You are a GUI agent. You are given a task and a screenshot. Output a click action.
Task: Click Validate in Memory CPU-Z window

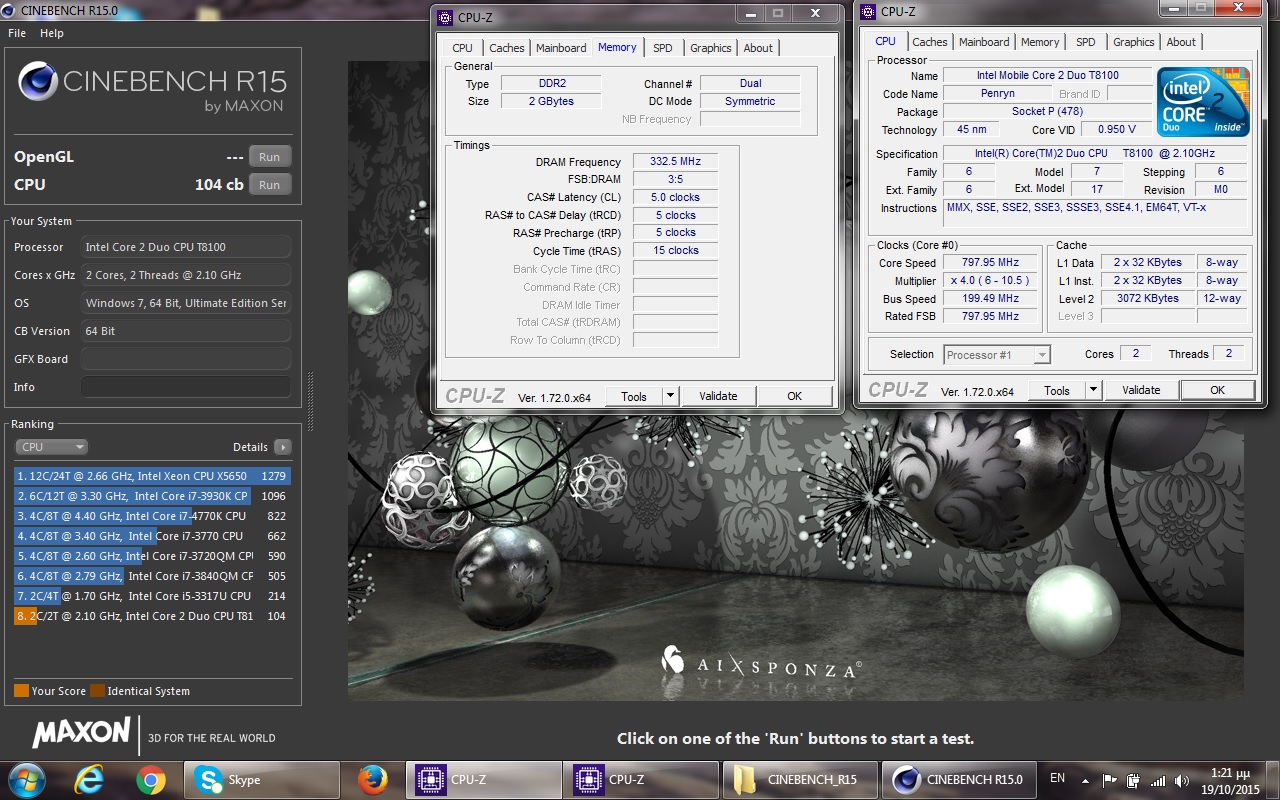click(x=718, y=396)
